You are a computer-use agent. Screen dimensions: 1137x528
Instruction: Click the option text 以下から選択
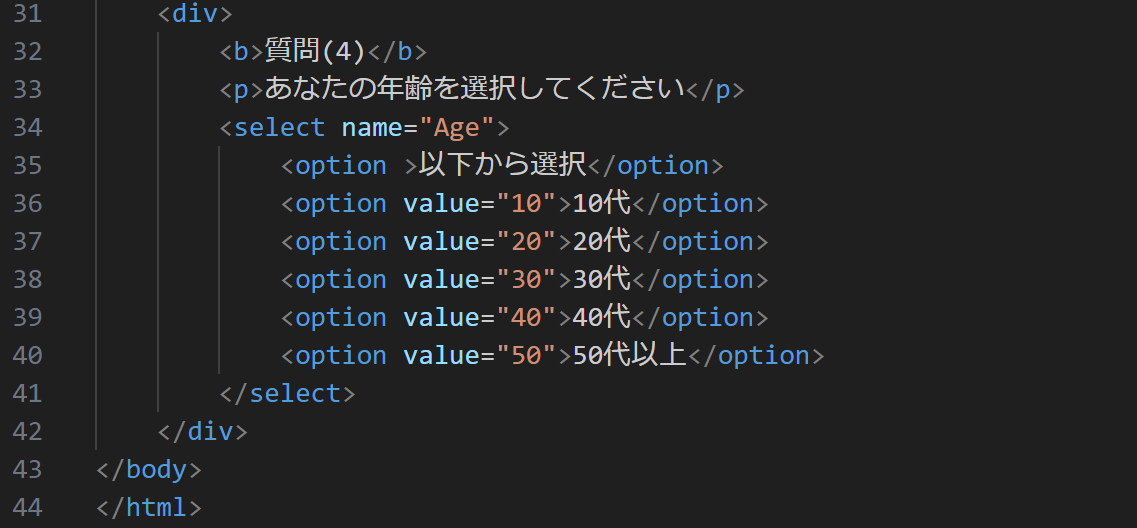(502, 166)
